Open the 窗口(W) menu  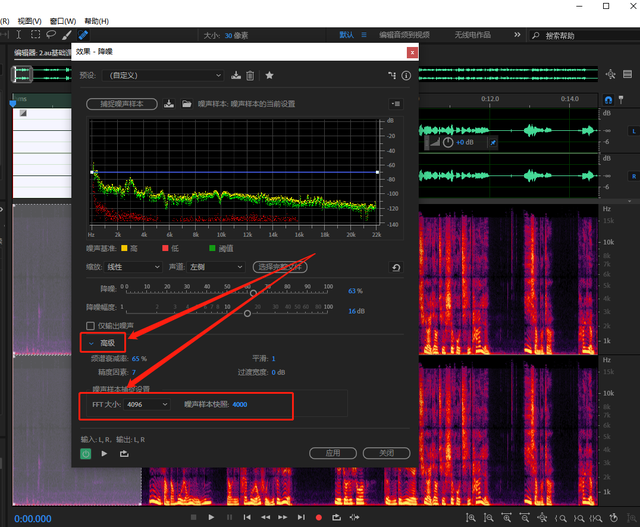(61, 20)
